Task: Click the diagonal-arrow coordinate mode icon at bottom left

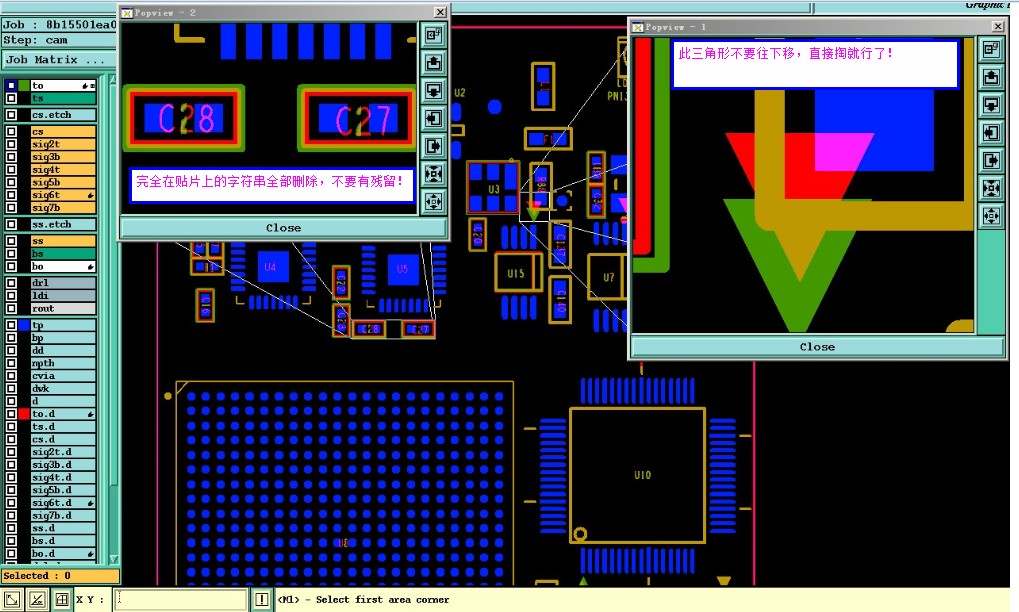Action: (x=12, y=600)
